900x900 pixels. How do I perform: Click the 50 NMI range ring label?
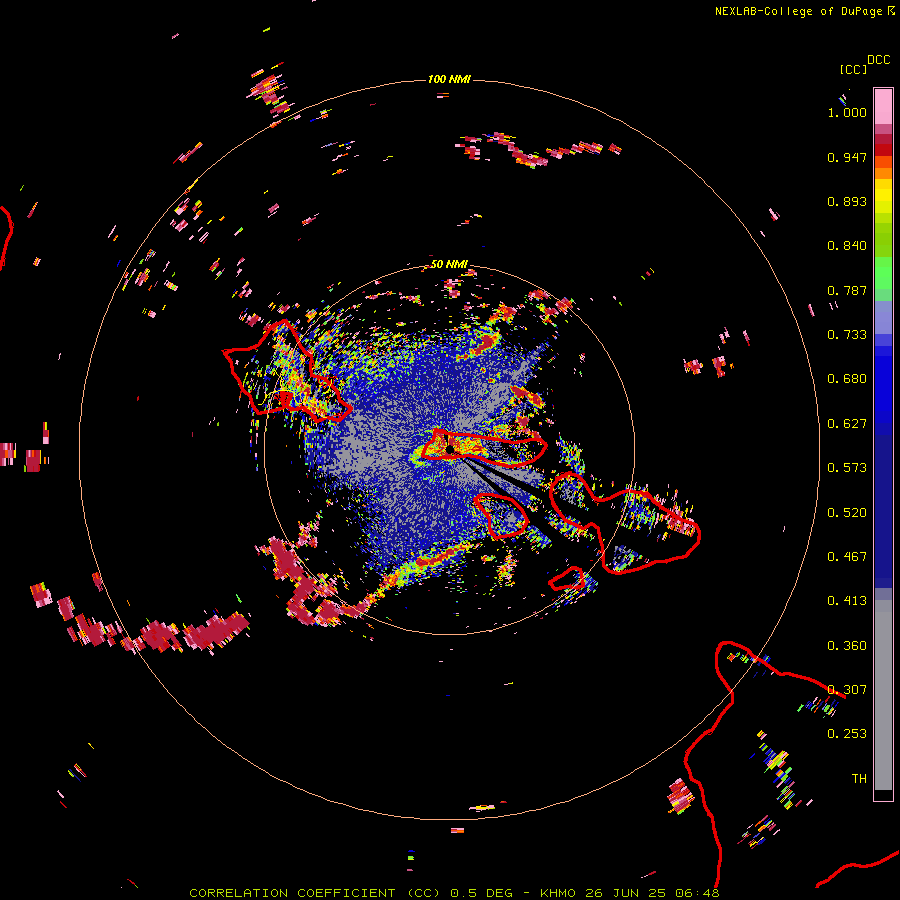449,264
